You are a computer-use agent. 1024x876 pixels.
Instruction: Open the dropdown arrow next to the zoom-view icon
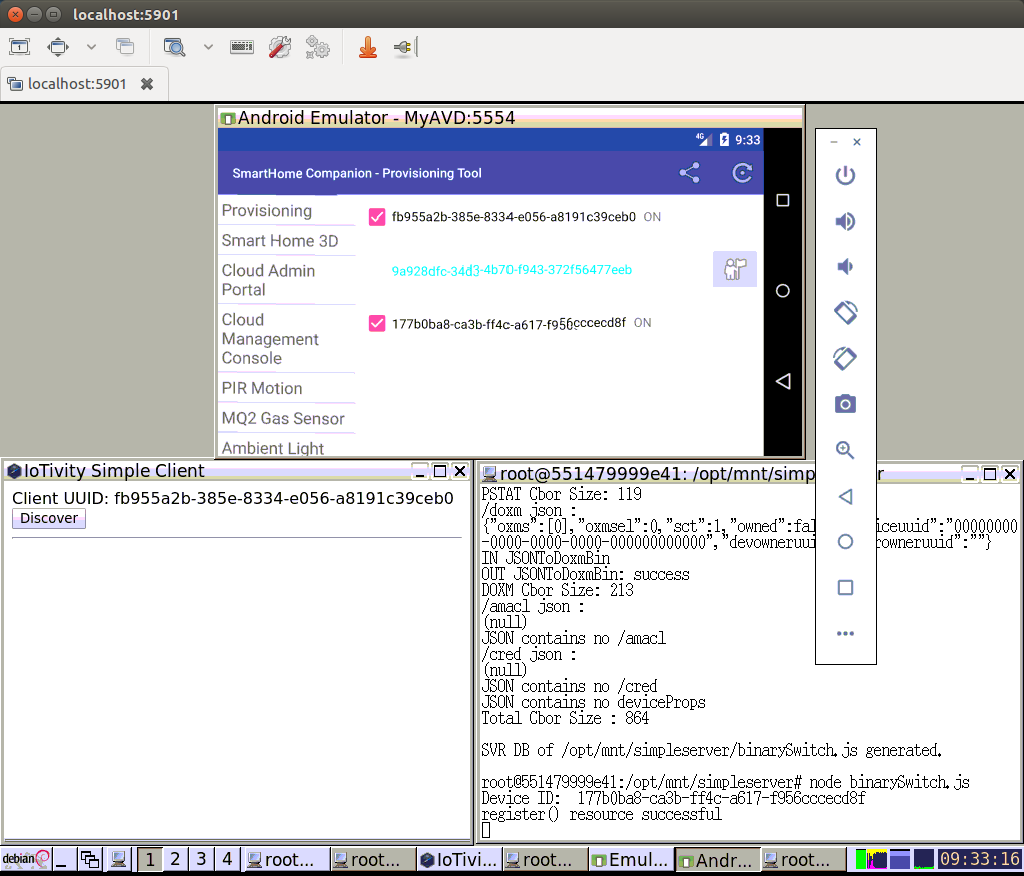tap(208, 47)
